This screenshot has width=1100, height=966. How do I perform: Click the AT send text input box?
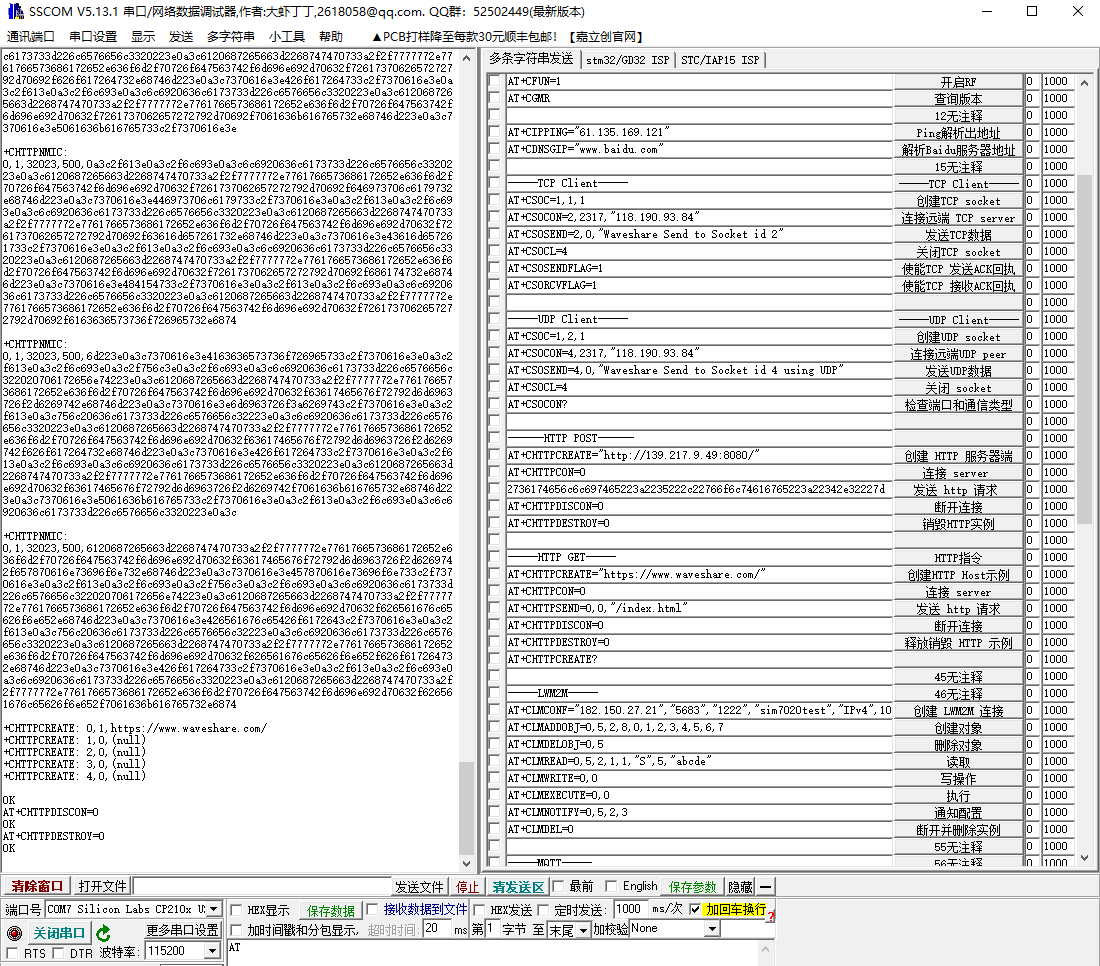492,953
